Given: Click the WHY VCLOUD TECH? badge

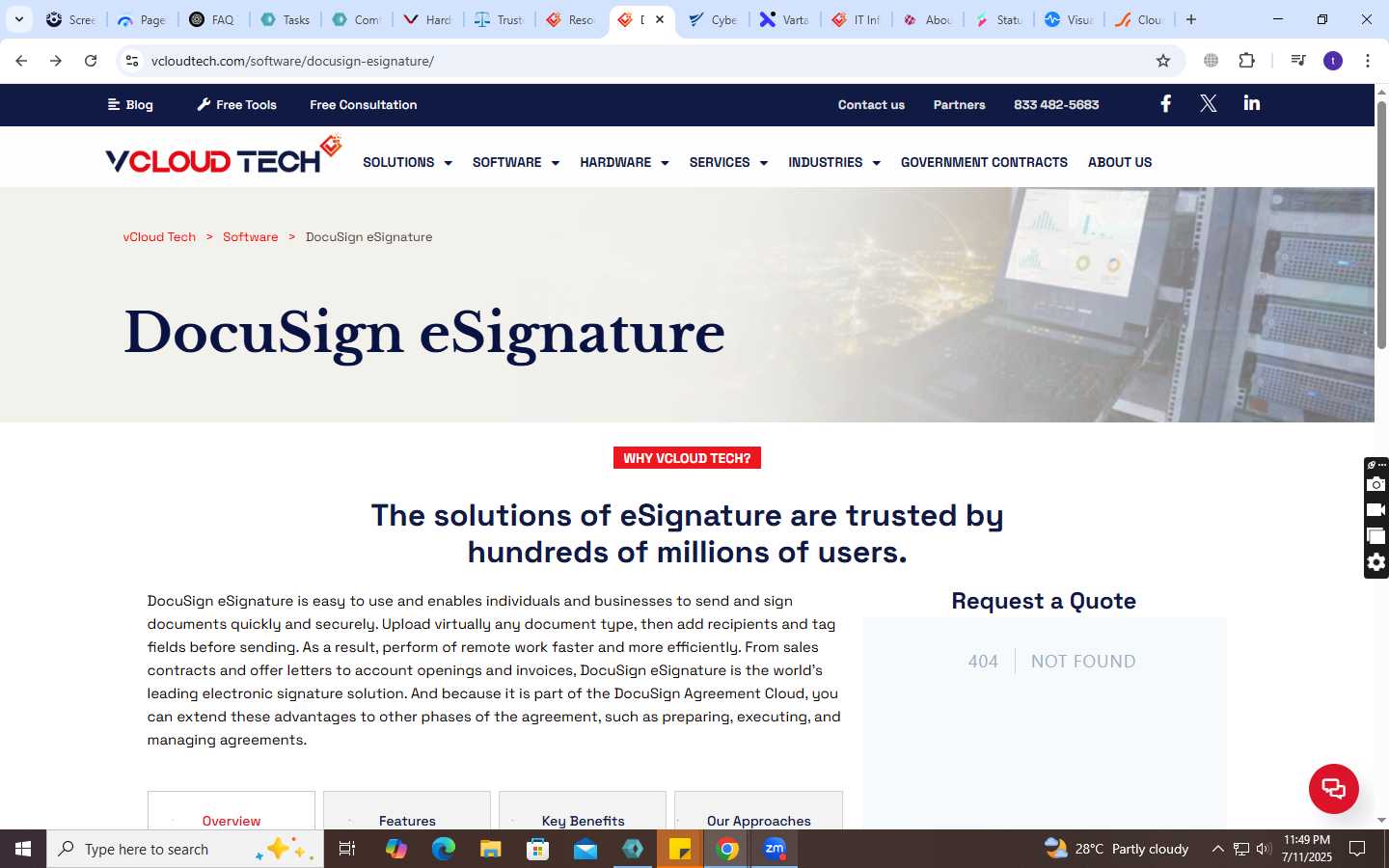Looking at the screenshot, I should (x=687, y=458).
